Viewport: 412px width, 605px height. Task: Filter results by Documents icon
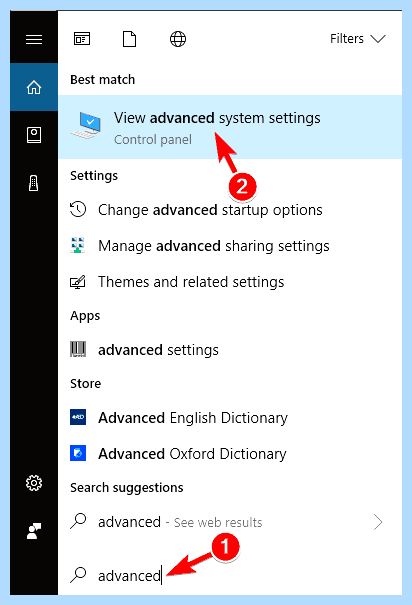click(x=130, y=39)
